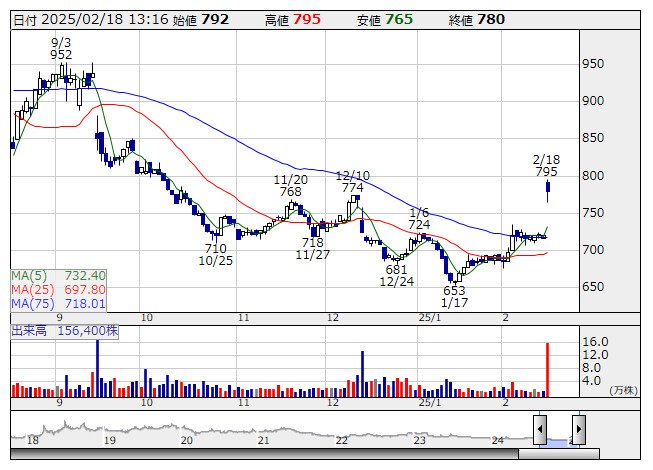This screenshot has height=470, width=653.
Task: Click the latest candlestick near 780
Action: click(548, 187)
